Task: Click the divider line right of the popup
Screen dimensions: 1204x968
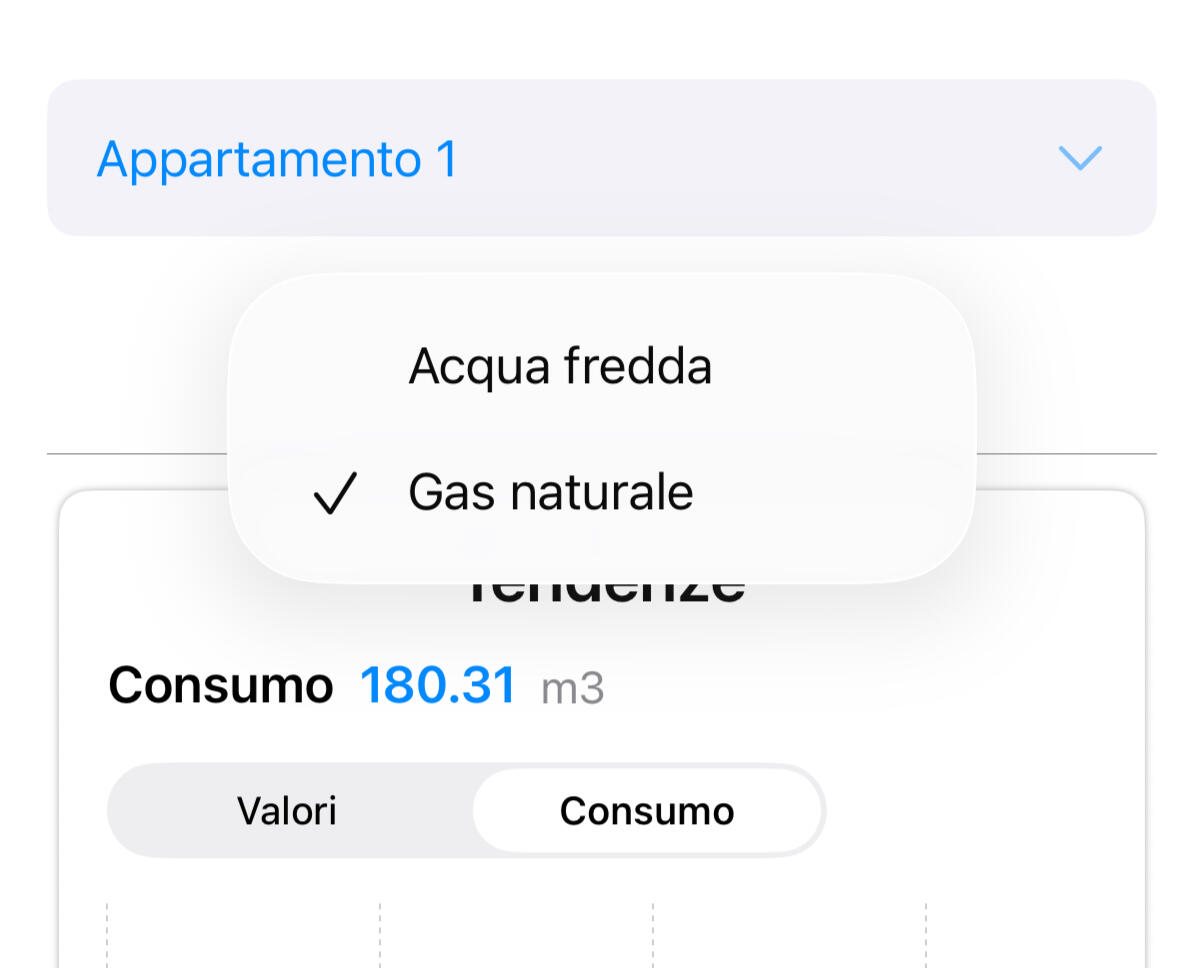Action: (x=1066, y=454)
